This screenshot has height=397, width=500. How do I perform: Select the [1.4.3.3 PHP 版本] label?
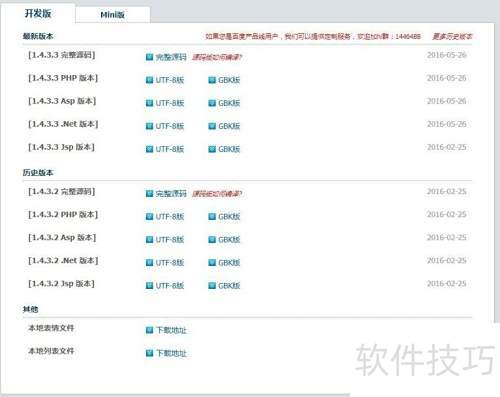pyautogui.click(x=63, y=78)
